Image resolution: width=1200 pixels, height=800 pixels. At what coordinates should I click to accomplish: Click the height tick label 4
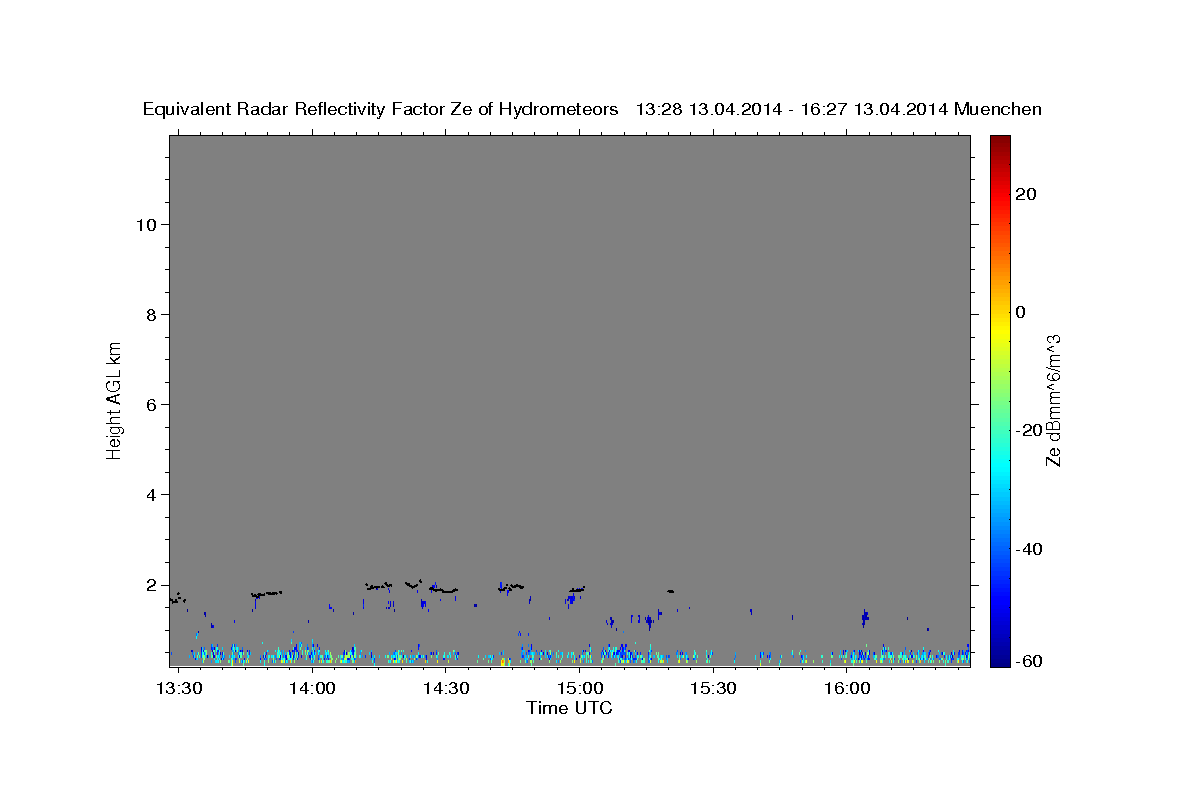tap(151, 494)
